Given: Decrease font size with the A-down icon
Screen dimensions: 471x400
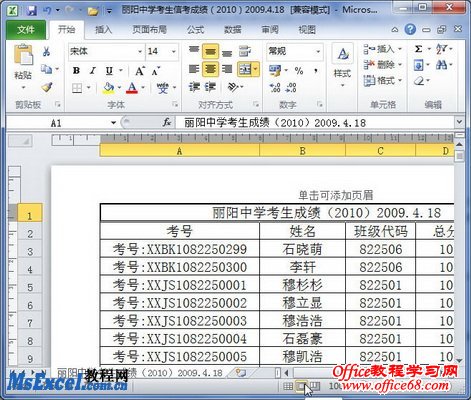Looking at the screenshot, I should point(156,71).
